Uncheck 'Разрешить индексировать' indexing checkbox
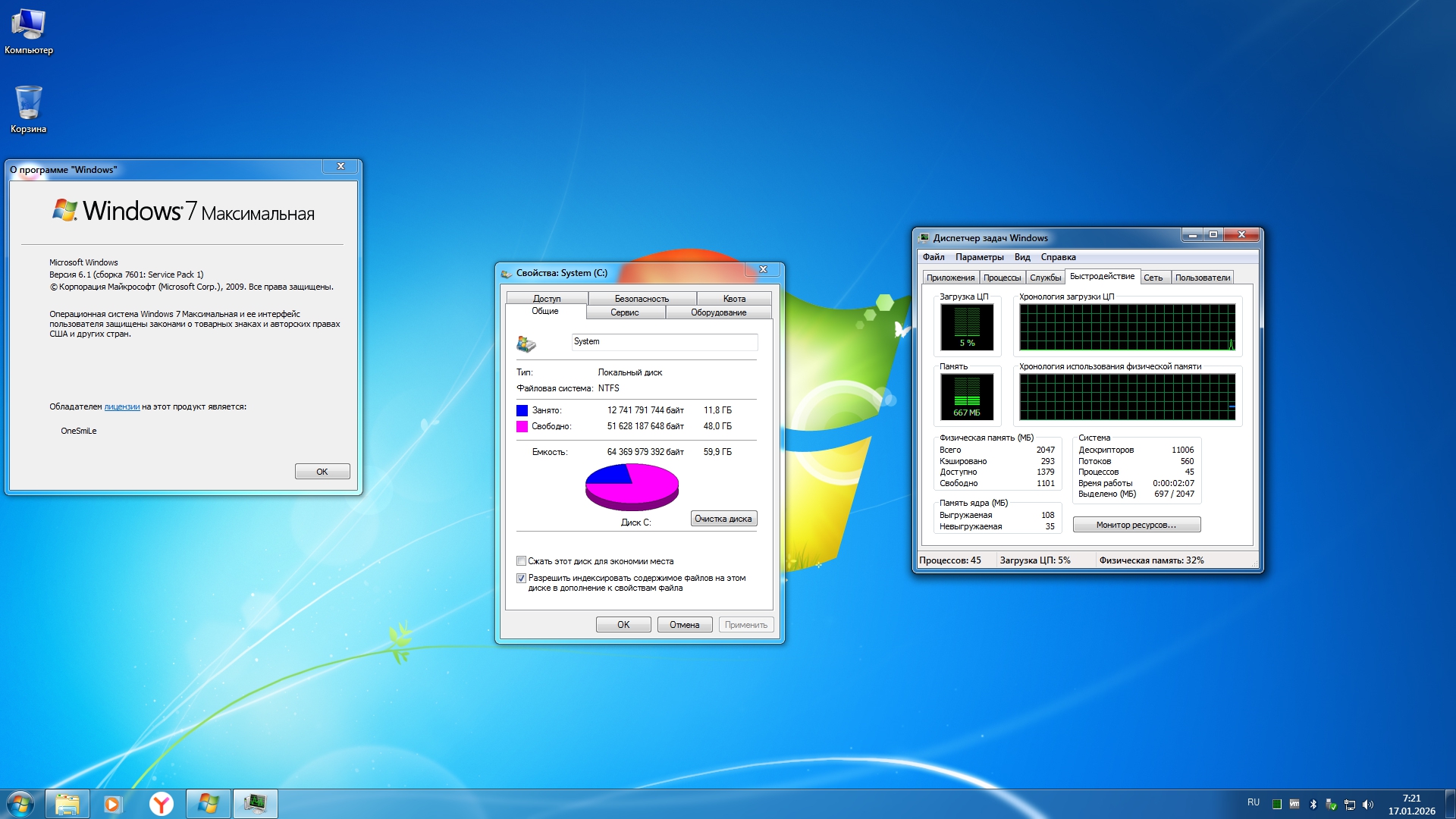1456x819 pixels. [522, 578]
